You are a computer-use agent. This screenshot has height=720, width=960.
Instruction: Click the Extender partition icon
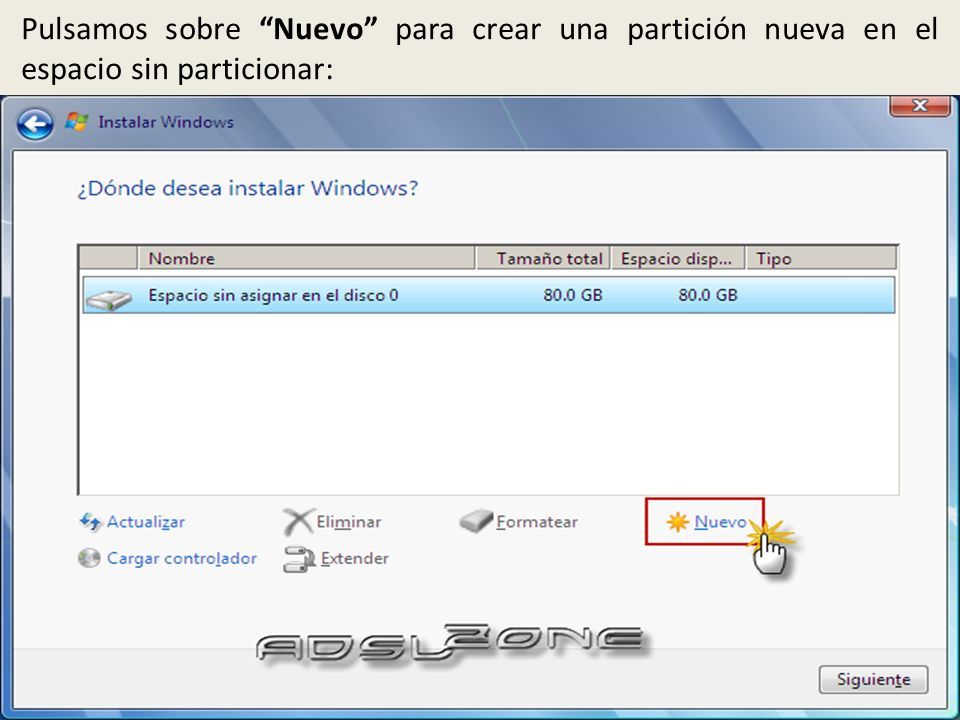click(299, 558)
